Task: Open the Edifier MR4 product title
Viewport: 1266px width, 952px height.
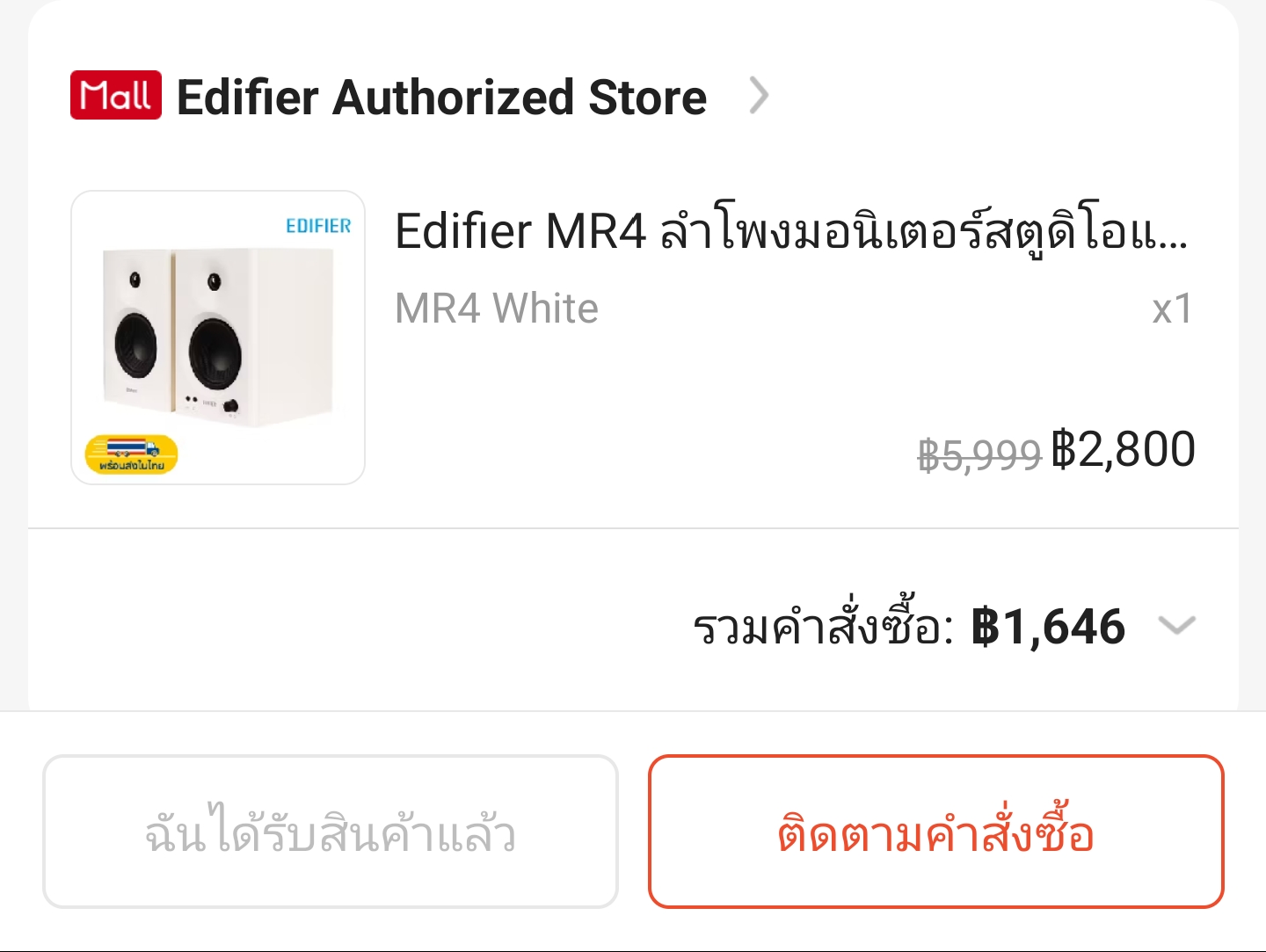Action: point(791,231)
